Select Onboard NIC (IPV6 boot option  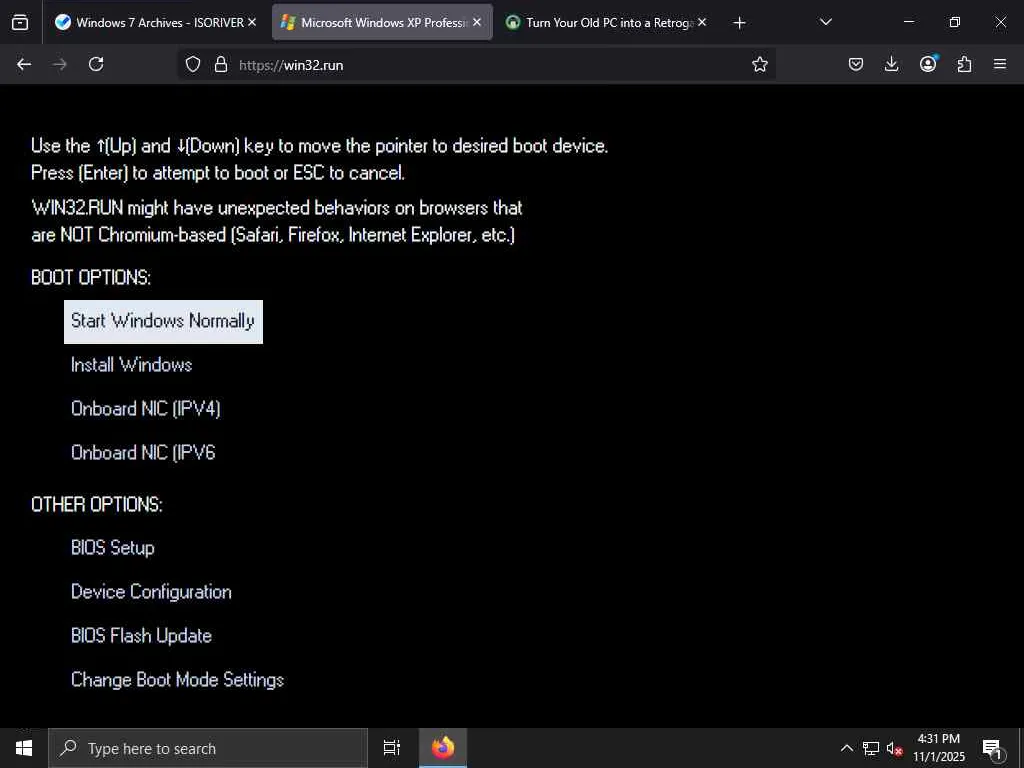click(x=143, y=453)
